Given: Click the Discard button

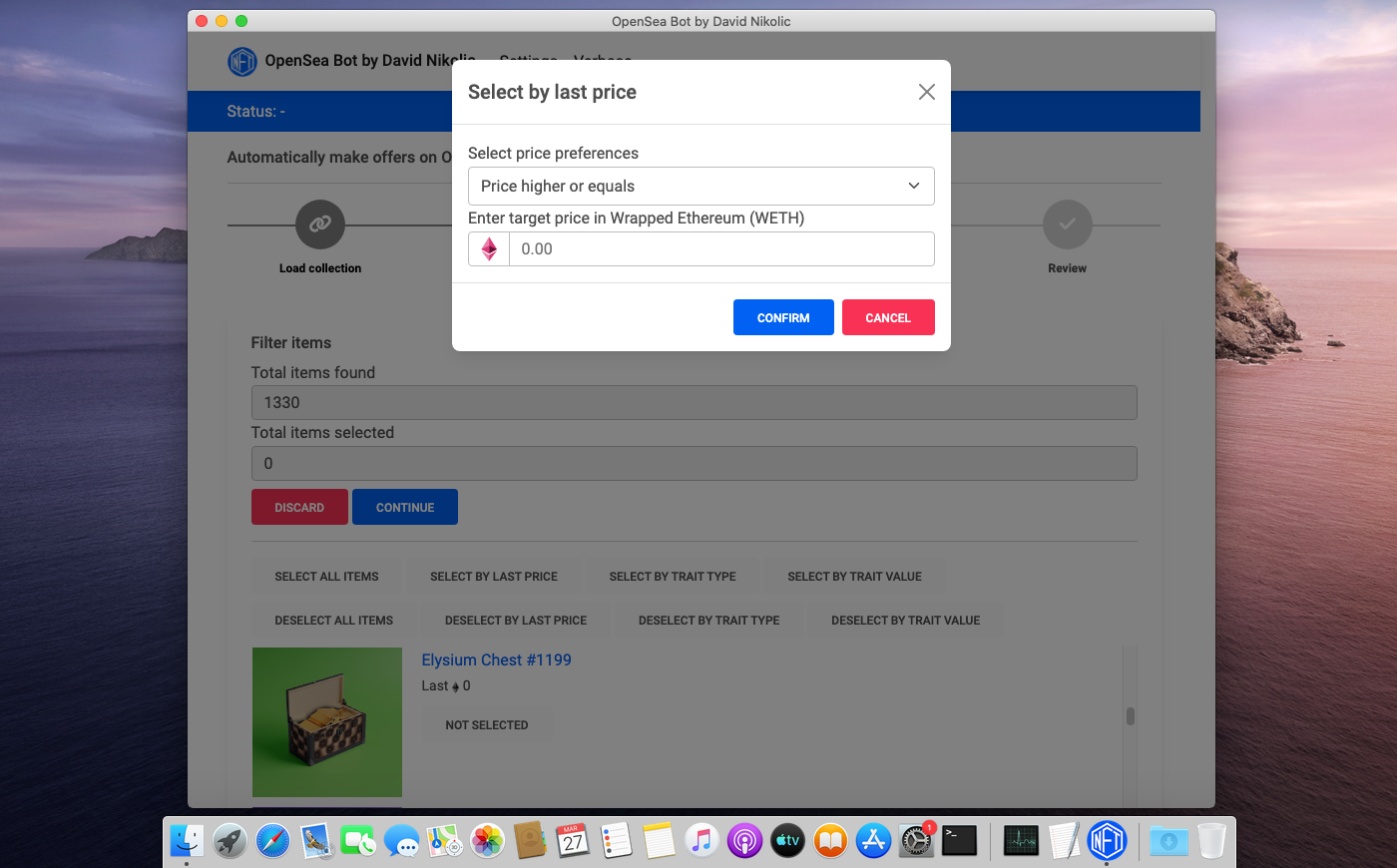Looking at the screenshot, I should 299,507.
